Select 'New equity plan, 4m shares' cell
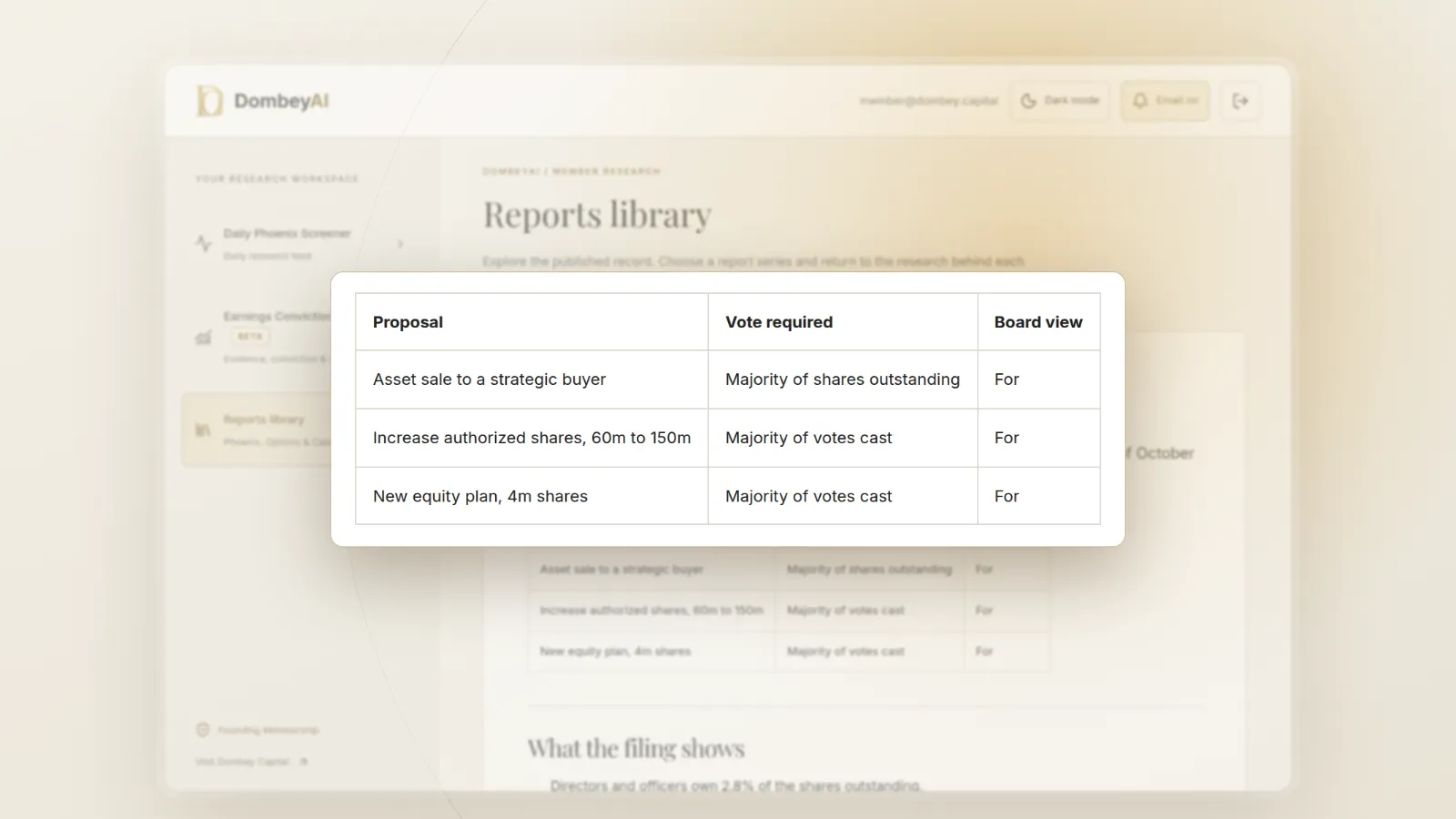 coord(531,496)
